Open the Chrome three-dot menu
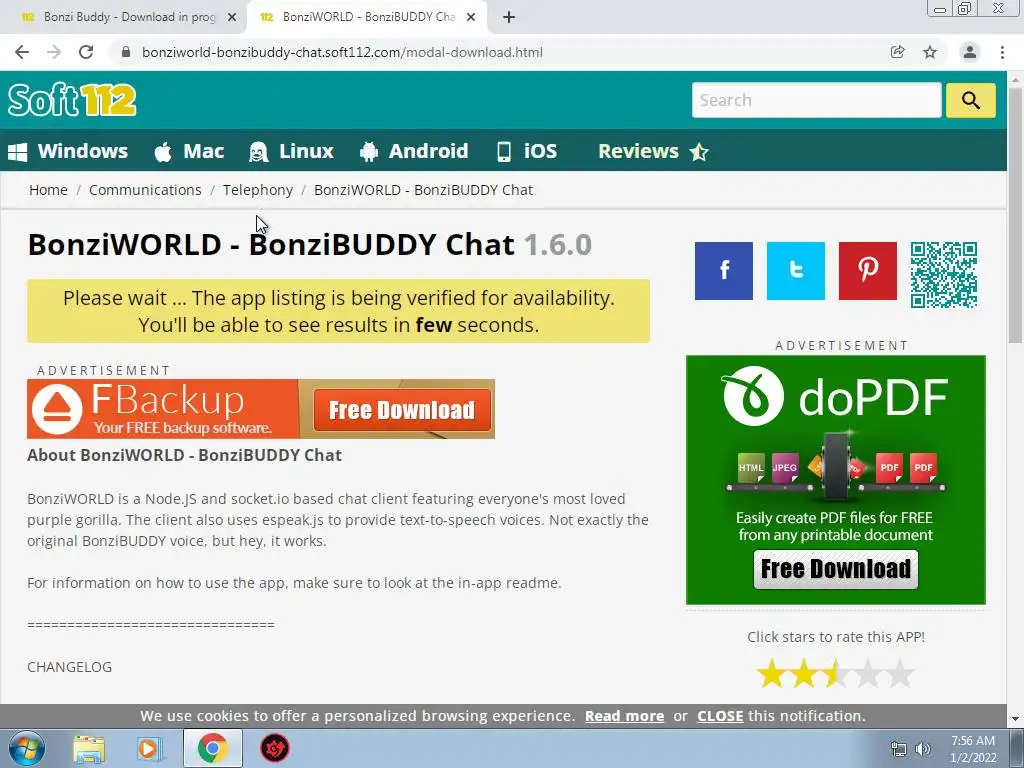1024x768 pixels. (x=1002, y=52)
